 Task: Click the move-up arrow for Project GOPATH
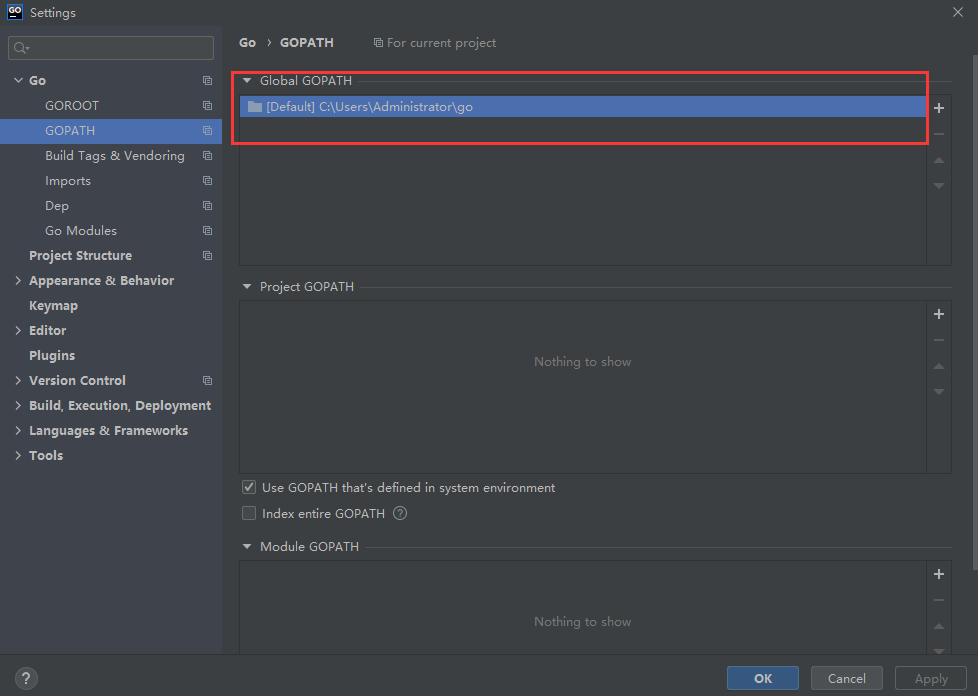[939, 366]
